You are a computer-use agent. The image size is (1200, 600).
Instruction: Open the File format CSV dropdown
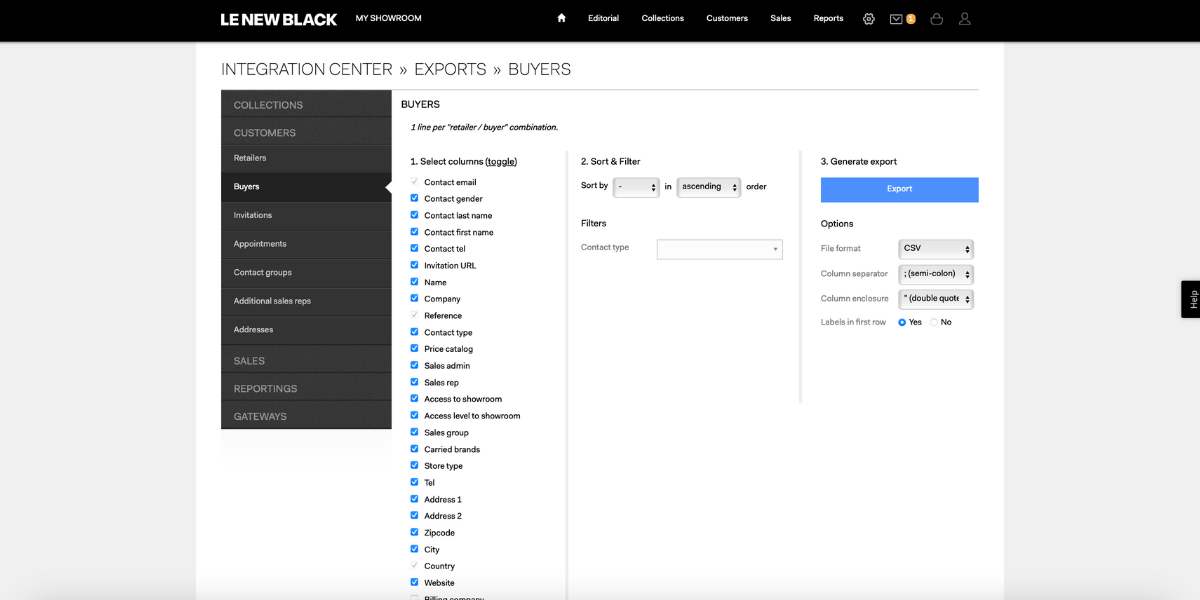point(936,249)
